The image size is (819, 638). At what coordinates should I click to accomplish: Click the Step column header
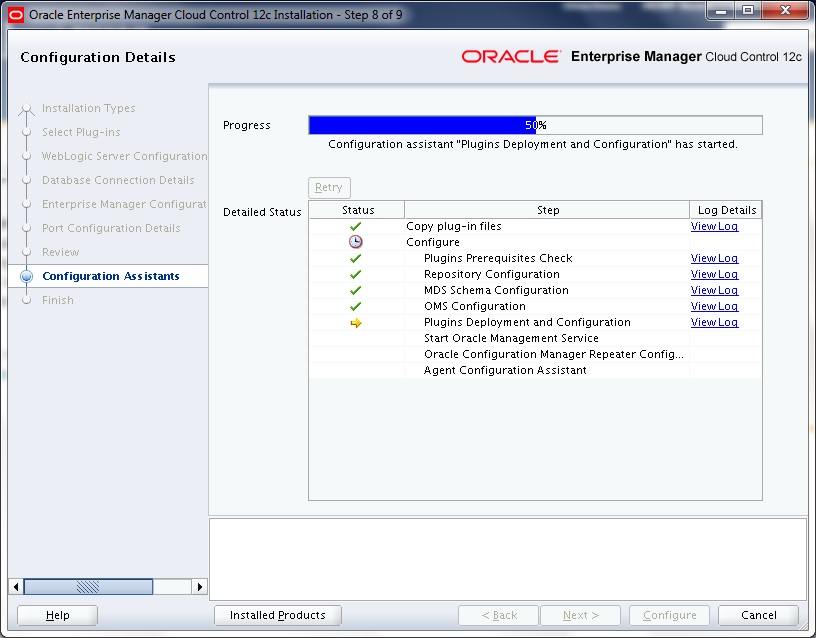click(547, 210)
